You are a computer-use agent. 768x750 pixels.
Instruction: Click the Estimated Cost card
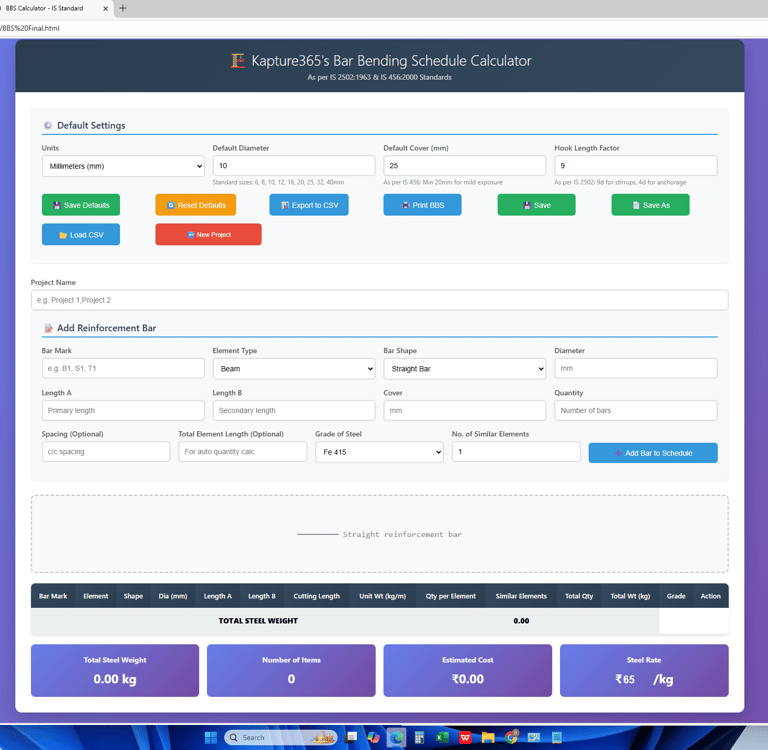(x=468, y=670)
